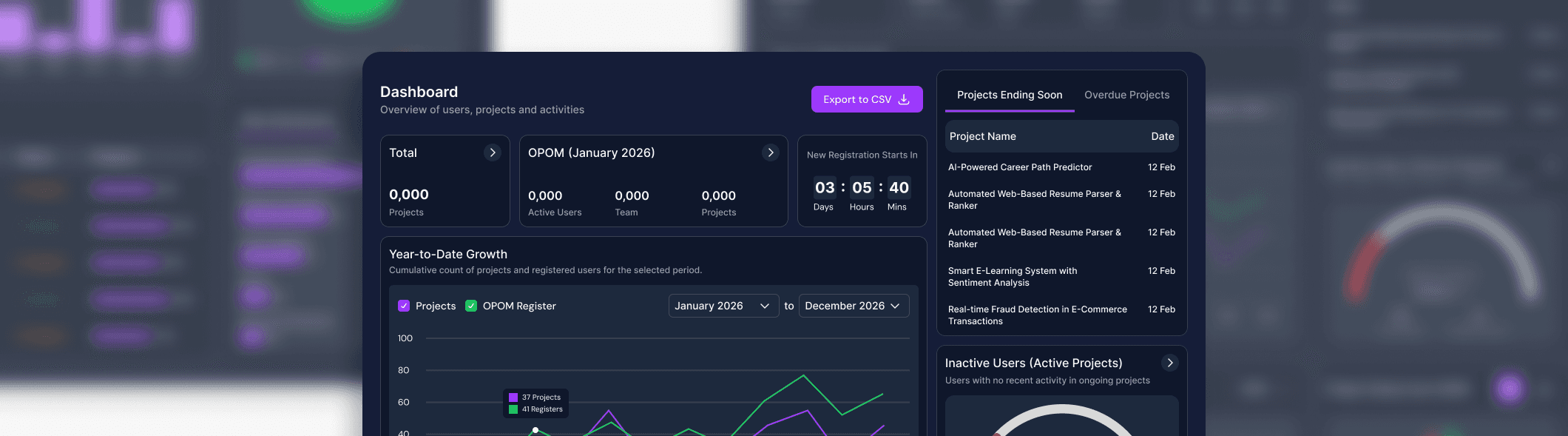This screenshot has height=436, width=1568.
Task: Click the download icon in Export button
Action: 904,99
